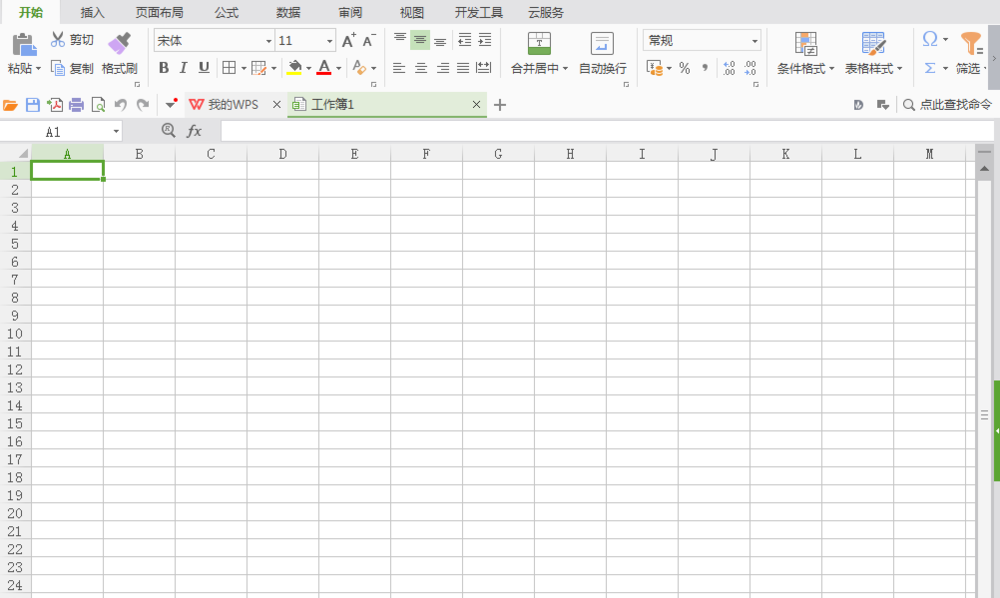The width and height of the screenshot is (1000, 598).
Task: Decrease font size with A- icon
Action: point(369,41)
